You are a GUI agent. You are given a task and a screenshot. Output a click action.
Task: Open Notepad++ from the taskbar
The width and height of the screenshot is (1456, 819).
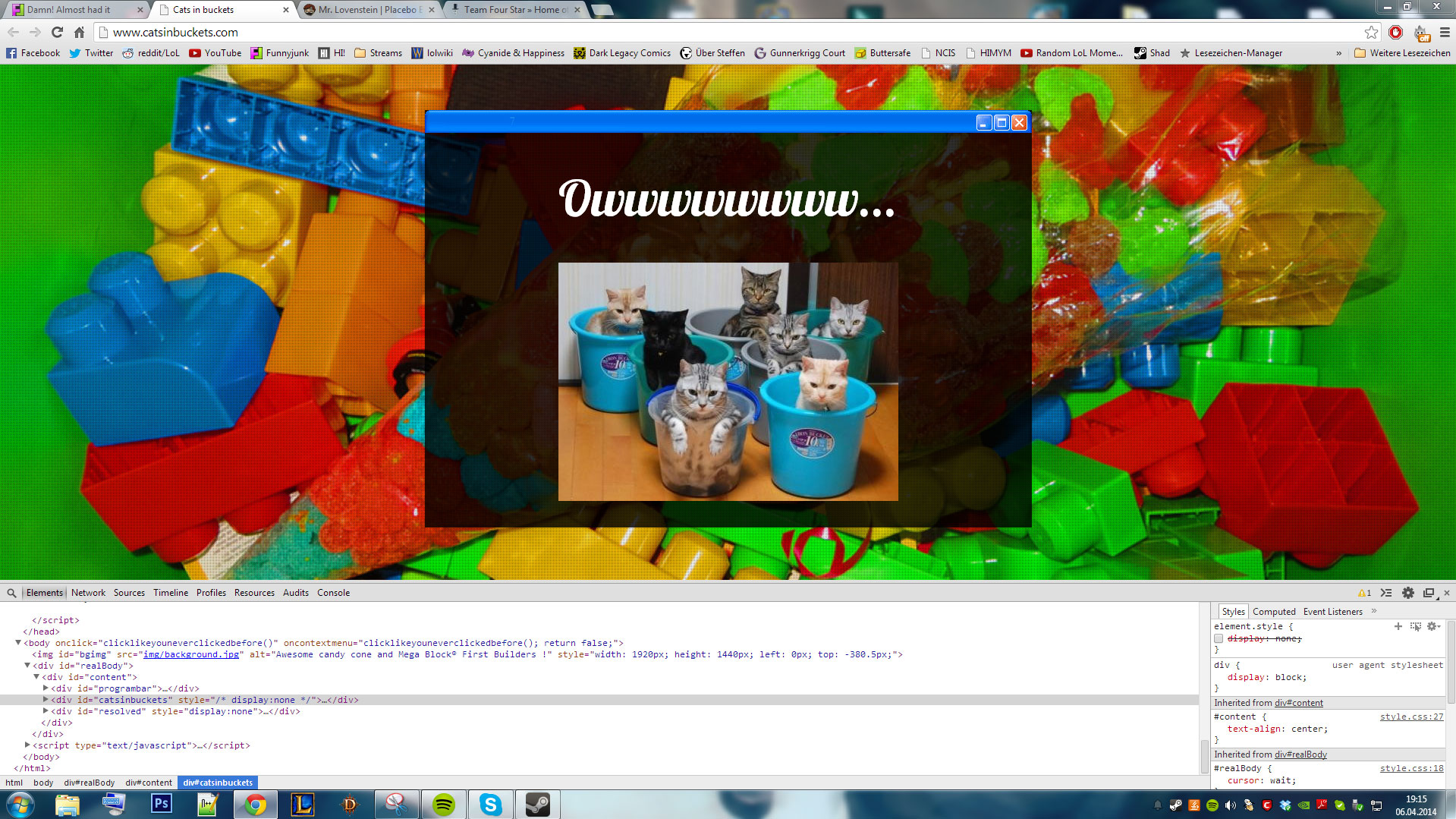[208, 804]
